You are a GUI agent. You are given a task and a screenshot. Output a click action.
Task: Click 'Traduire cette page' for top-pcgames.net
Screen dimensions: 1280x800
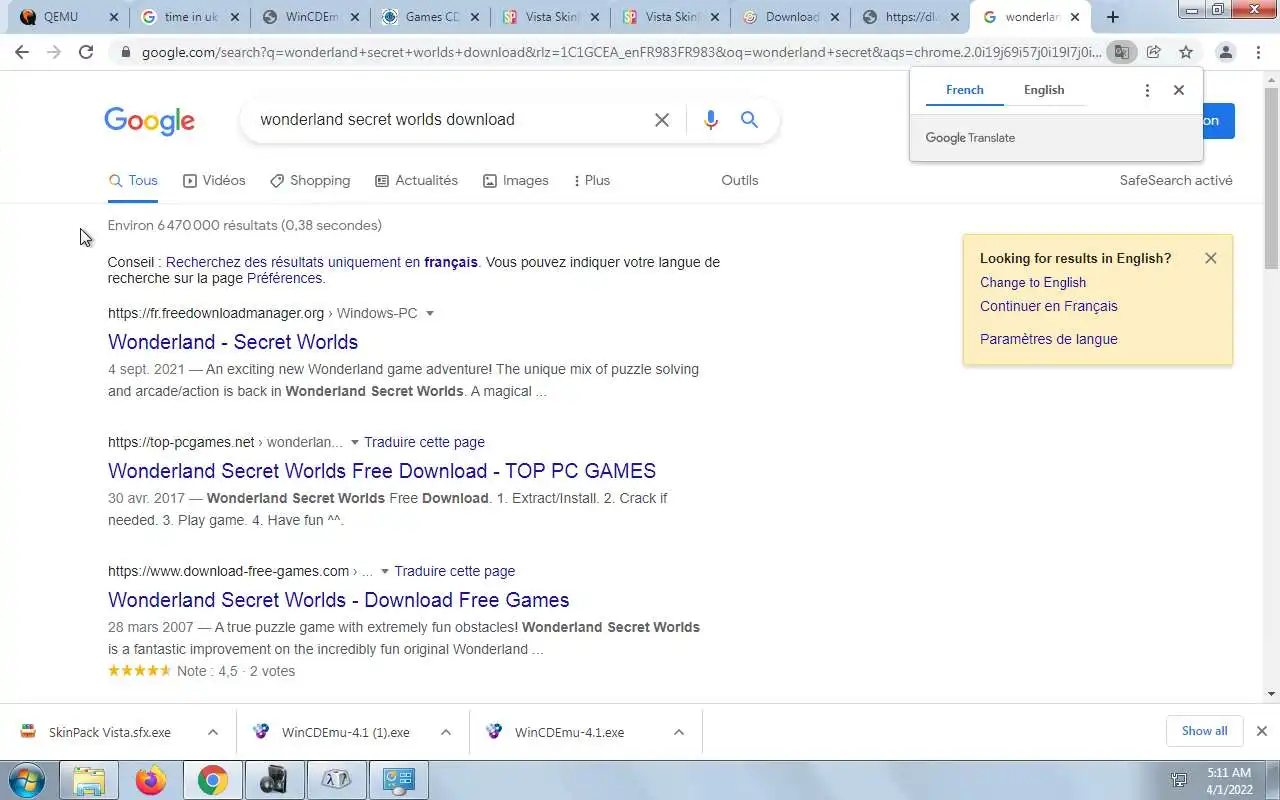click(x=424, y=442)
